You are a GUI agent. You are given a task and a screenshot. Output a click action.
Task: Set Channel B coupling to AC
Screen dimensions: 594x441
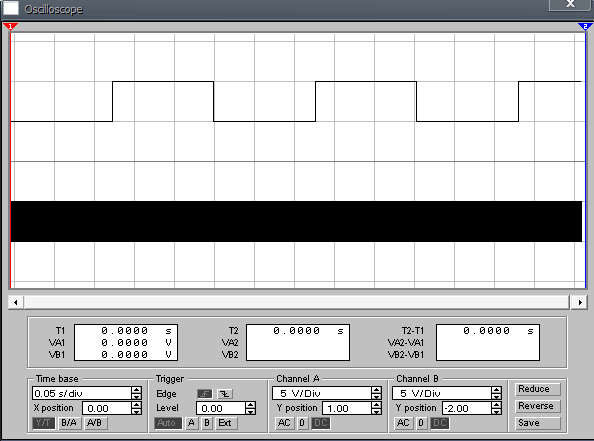click(403, 423)
